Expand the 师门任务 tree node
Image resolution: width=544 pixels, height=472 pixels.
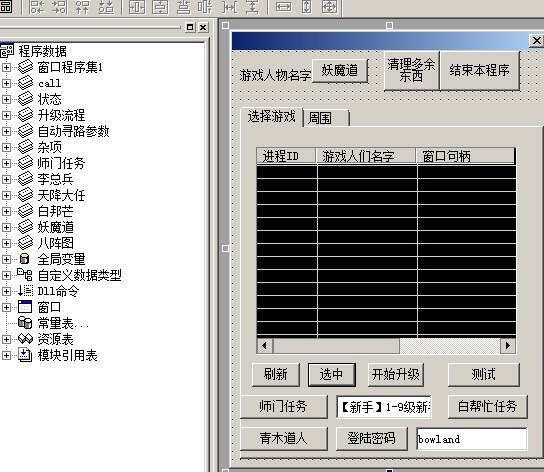(6, 163)
